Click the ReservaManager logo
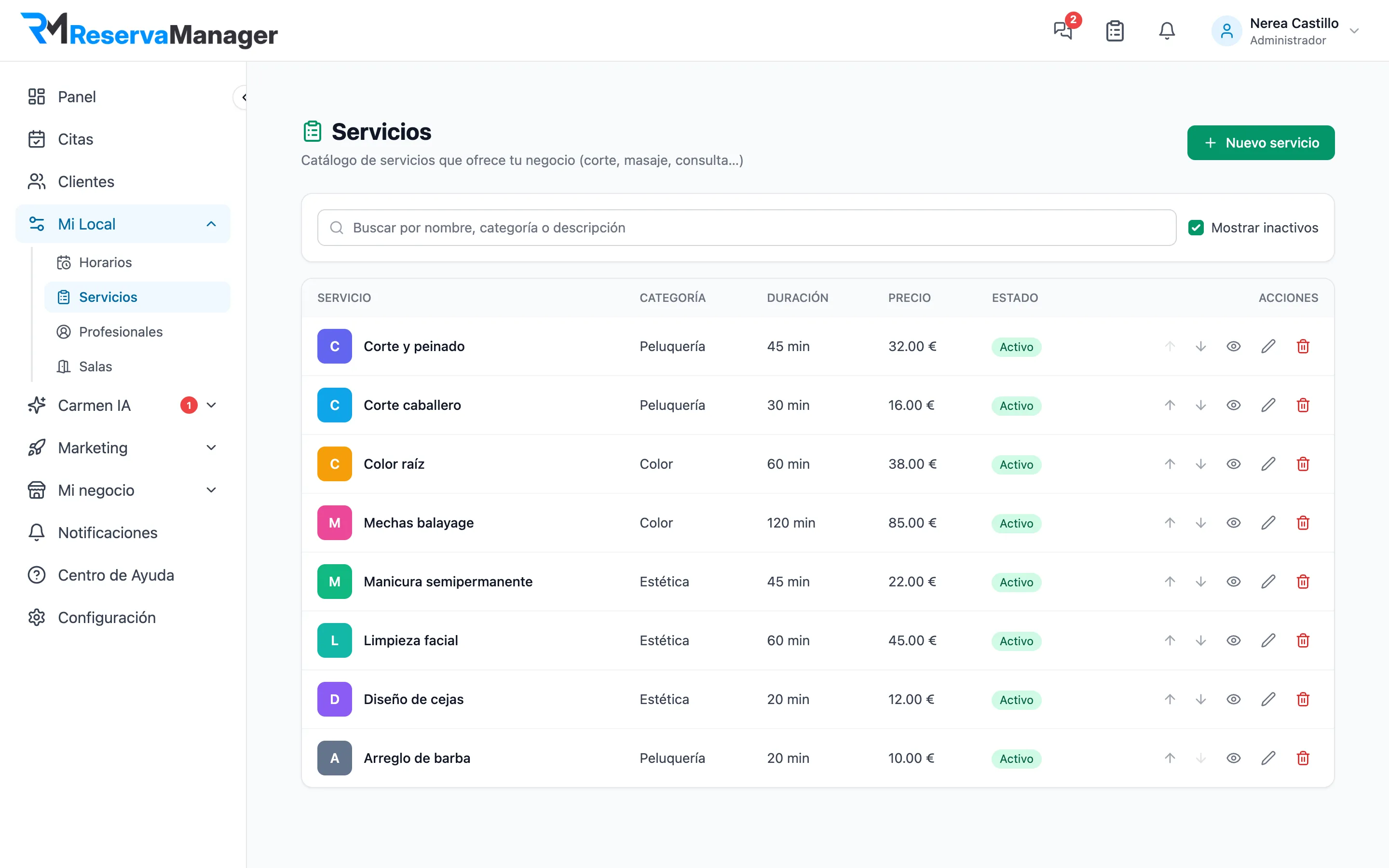Screen dimensions: 1389x868 [149, 30]
